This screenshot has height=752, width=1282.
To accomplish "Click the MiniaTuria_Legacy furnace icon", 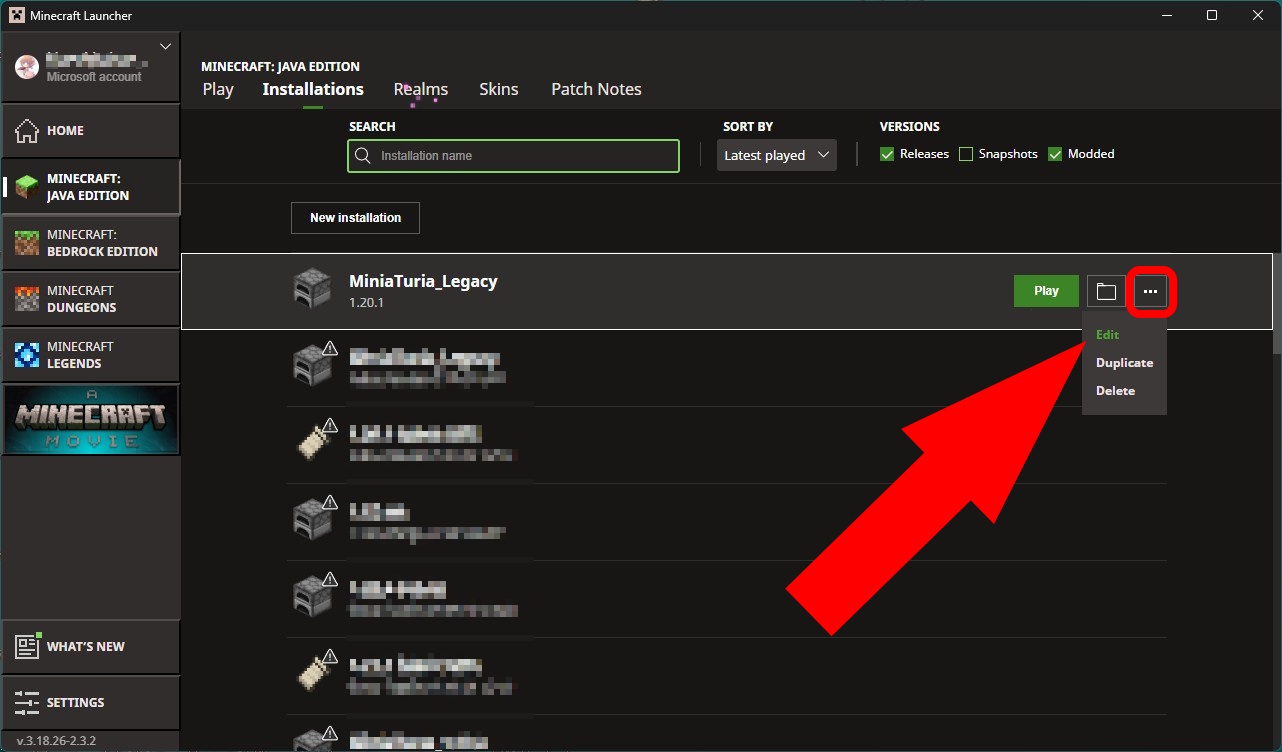I will click(312, 290).
